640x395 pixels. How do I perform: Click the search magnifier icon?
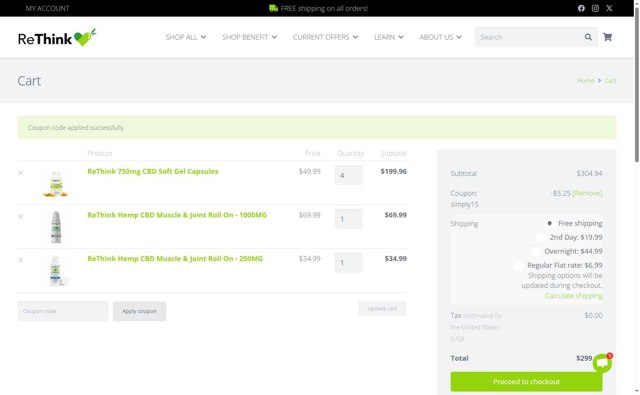click(x=588, y=37)
